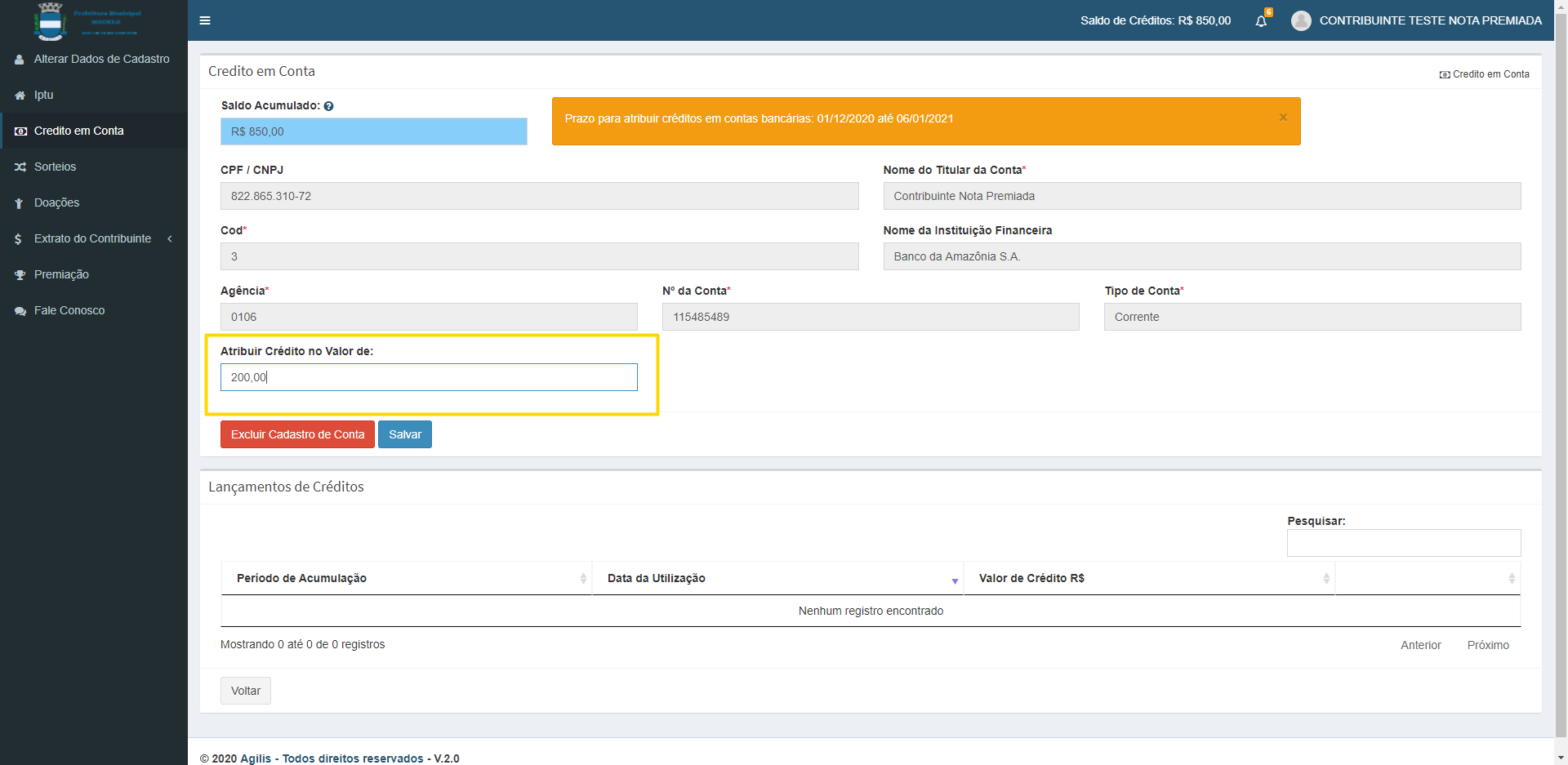Click the Pesquisar search field

[1403, 543]
